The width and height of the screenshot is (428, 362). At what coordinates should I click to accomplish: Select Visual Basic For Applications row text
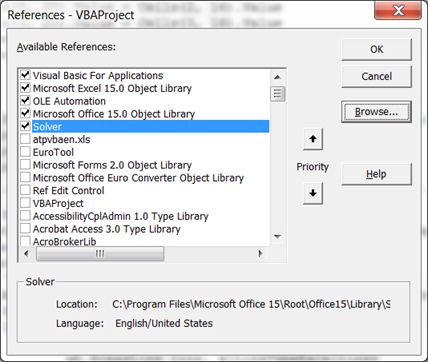[x=98, y=76]
